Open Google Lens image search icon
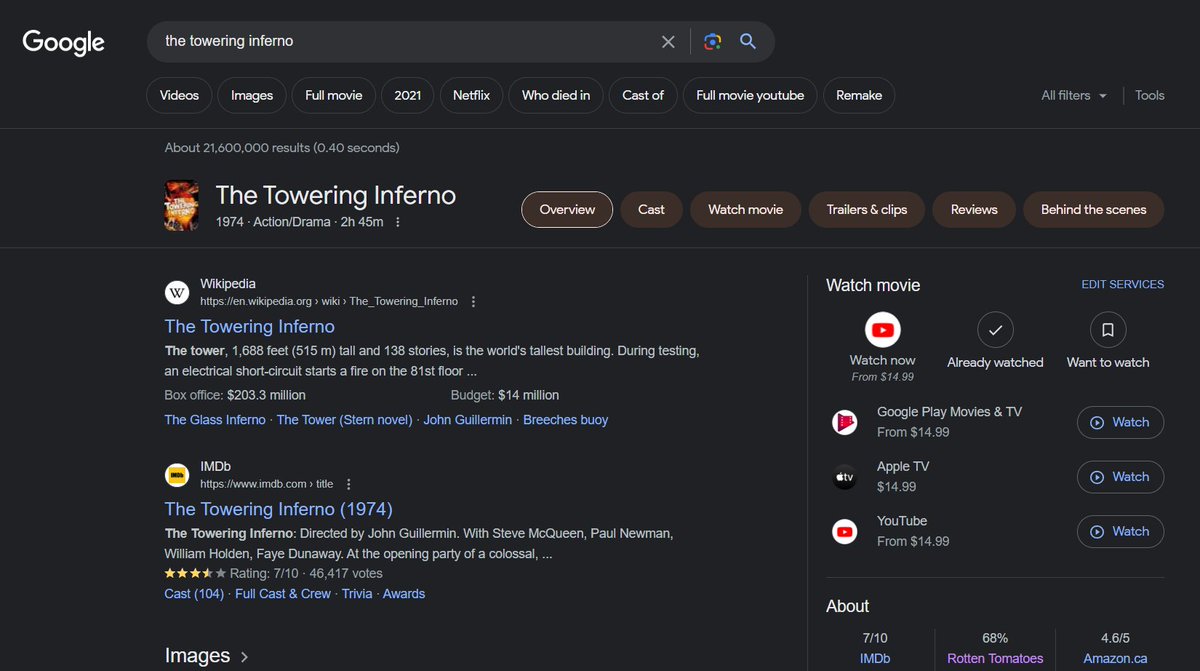Screen dimensions: 1200x671 (x=712, y=42)
